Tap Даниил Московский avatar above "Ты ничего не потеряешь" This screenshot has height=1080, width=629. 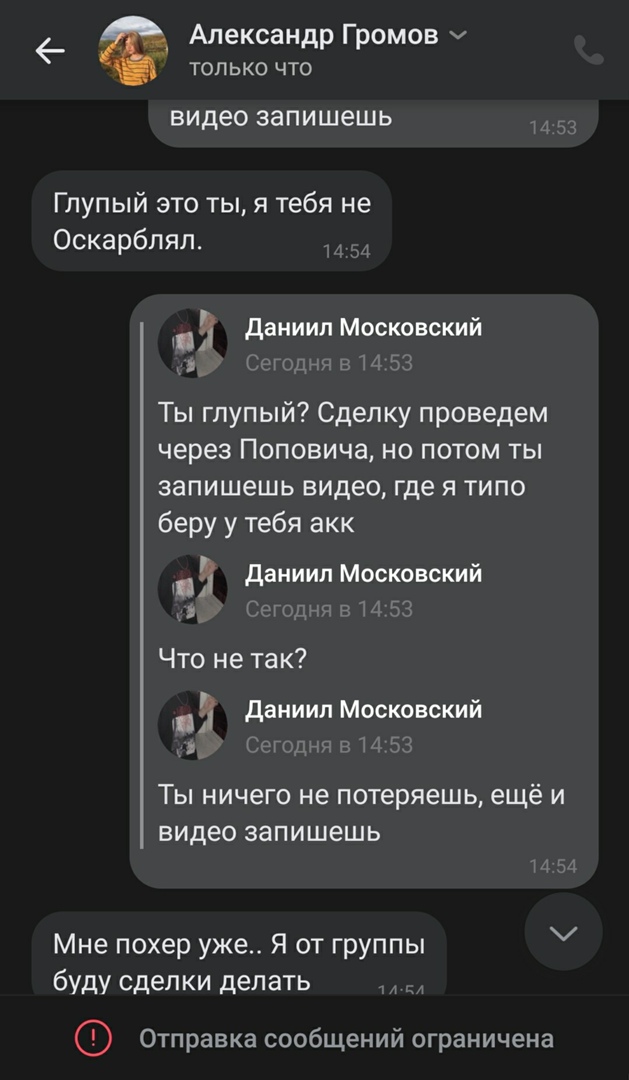(193, 725)
